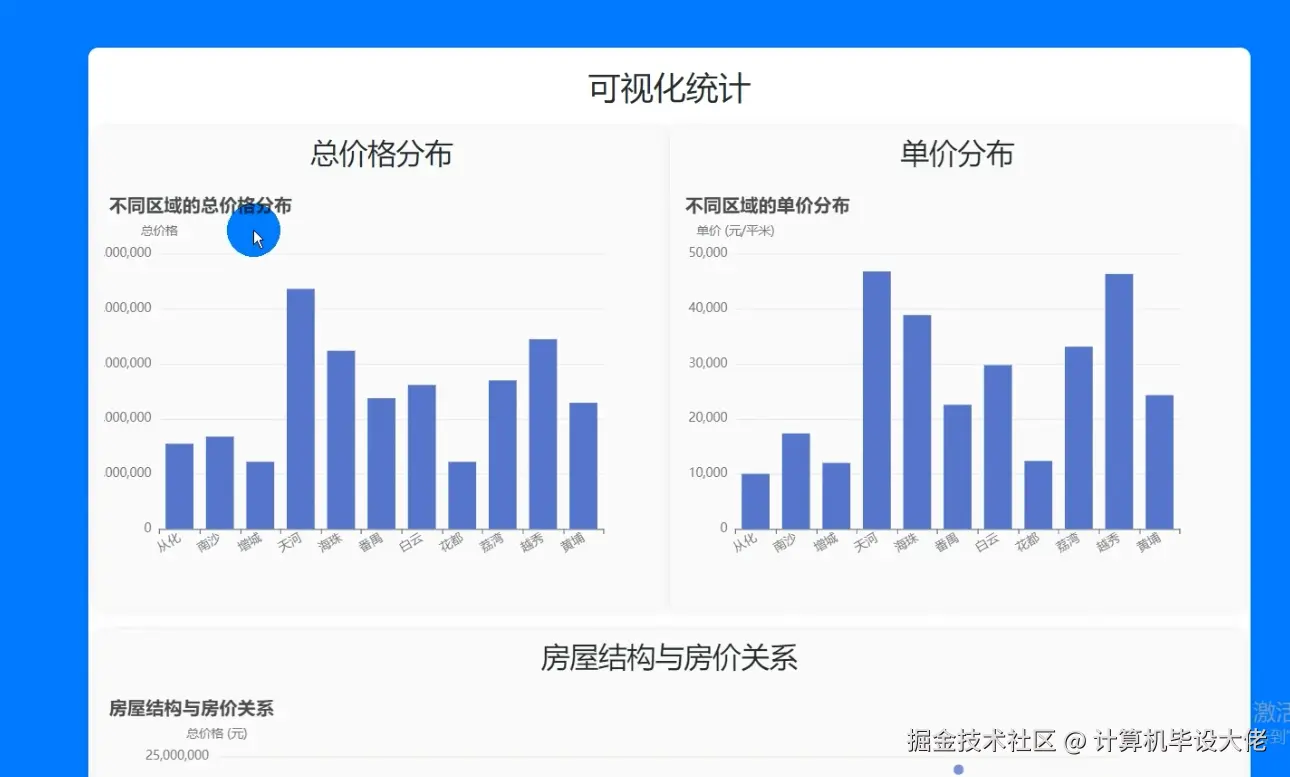1290x777 pixels.
Task: Click the 不同区域的单价分布 chart label
Action: click(x=766, y=206)
